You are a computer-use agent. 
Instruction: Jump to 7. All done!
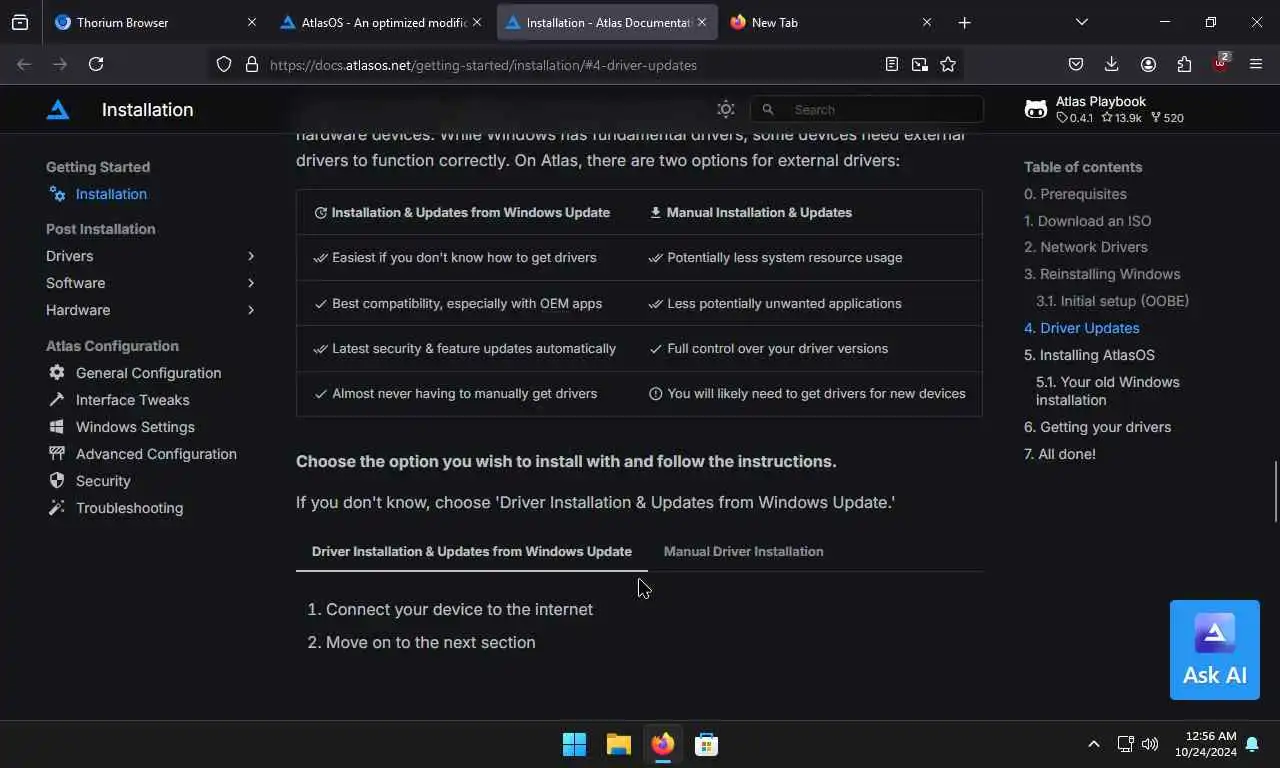(x=1060, y=454)
